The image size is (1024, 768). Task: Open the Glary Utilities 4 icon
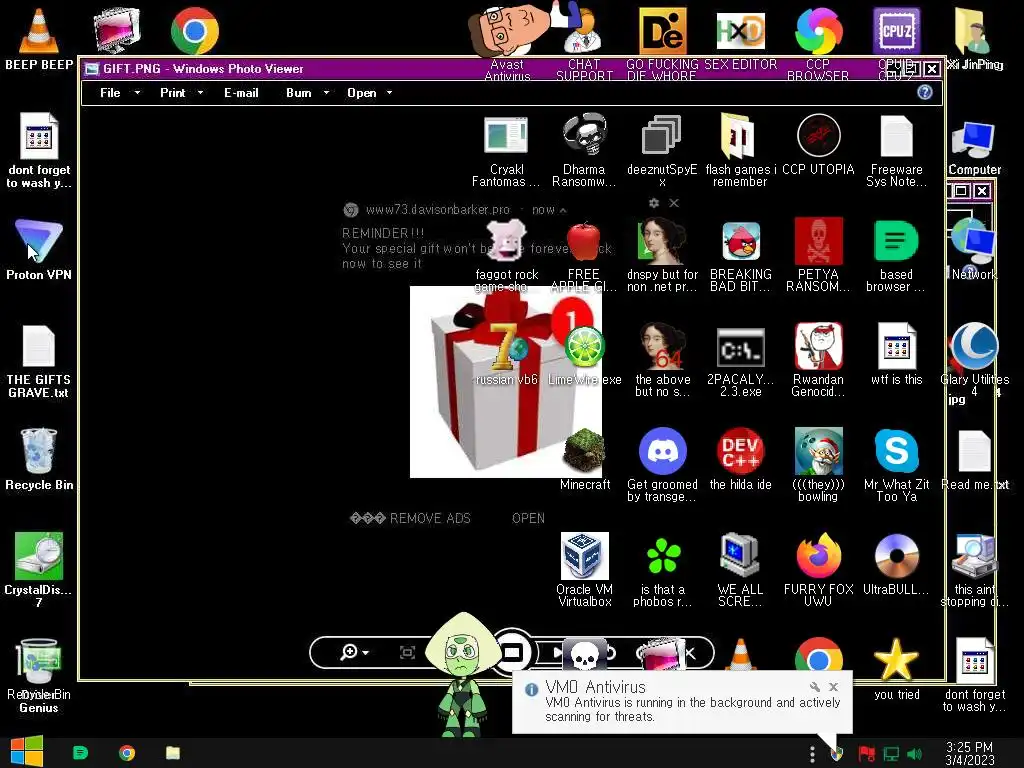[x=974, y=346]
